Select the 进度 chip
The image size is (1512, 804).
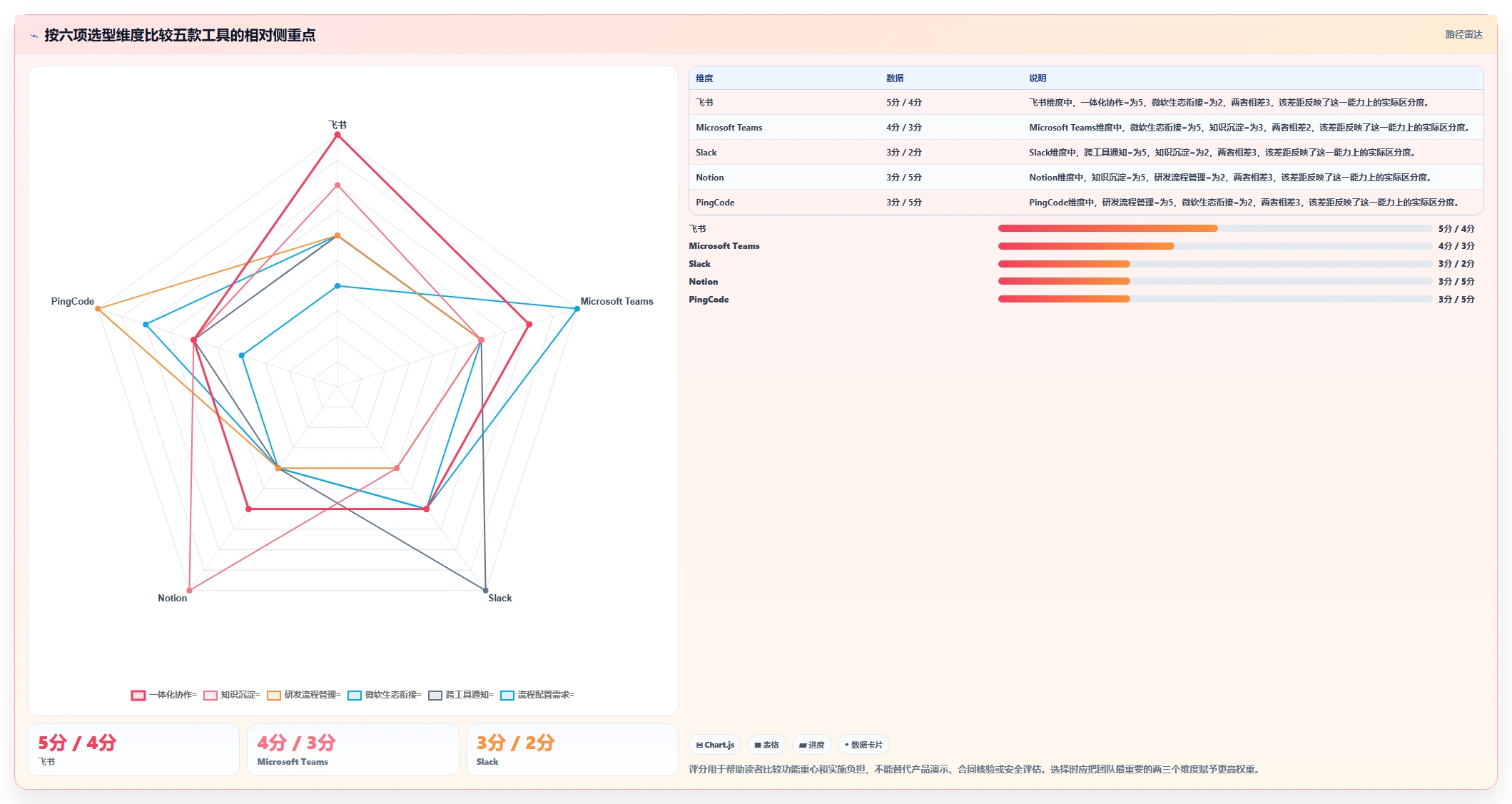pyautogui.click(x=811, y=745)
